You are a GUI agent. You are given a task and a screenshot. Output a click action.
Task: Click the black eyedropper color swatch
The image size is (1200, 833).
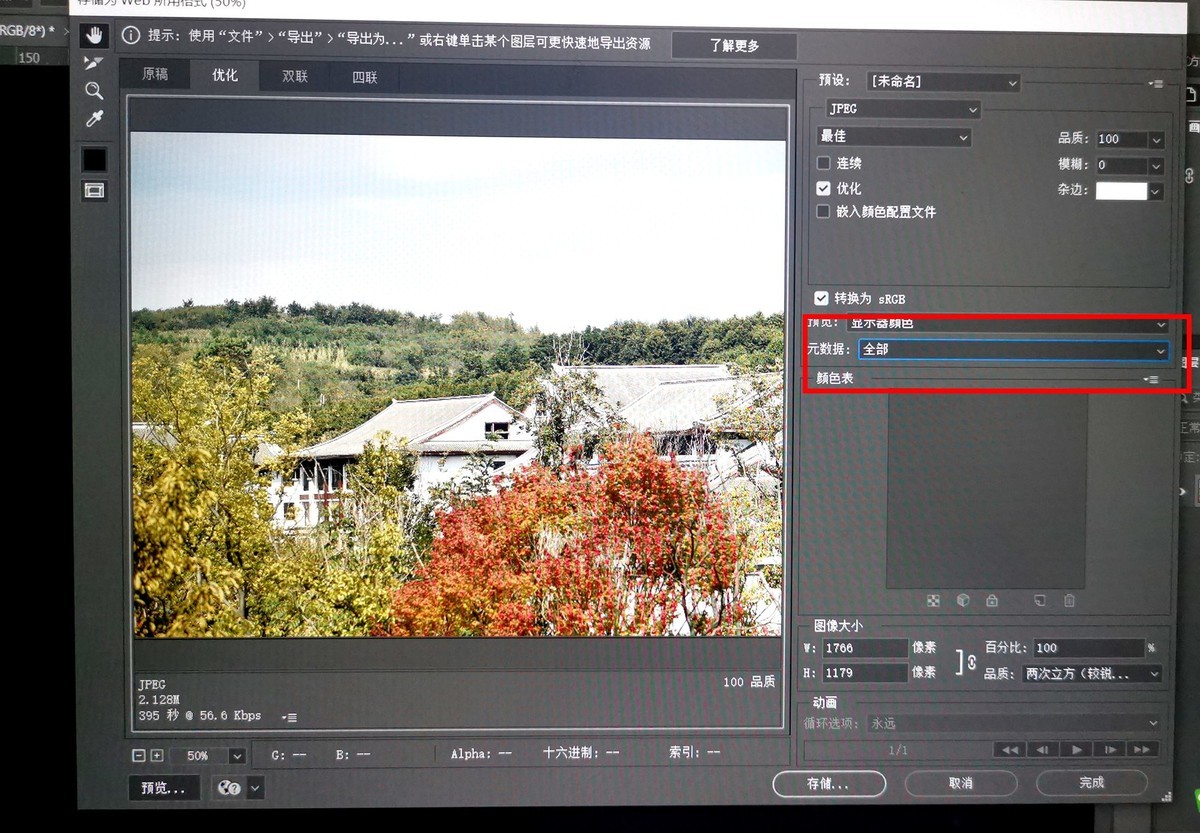click(94, 159)
